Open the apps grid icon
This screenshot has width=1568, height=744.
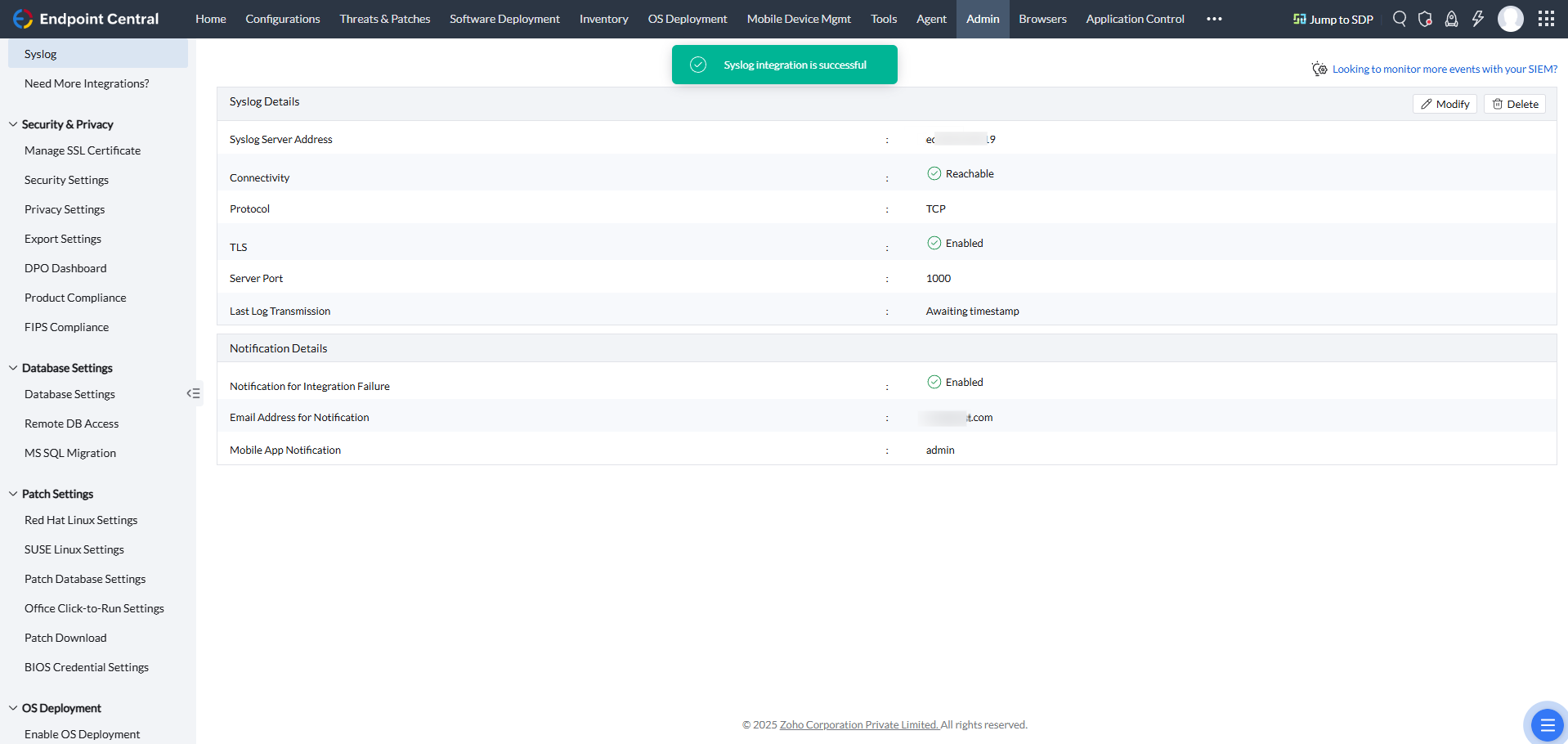tap(1545, 19)
